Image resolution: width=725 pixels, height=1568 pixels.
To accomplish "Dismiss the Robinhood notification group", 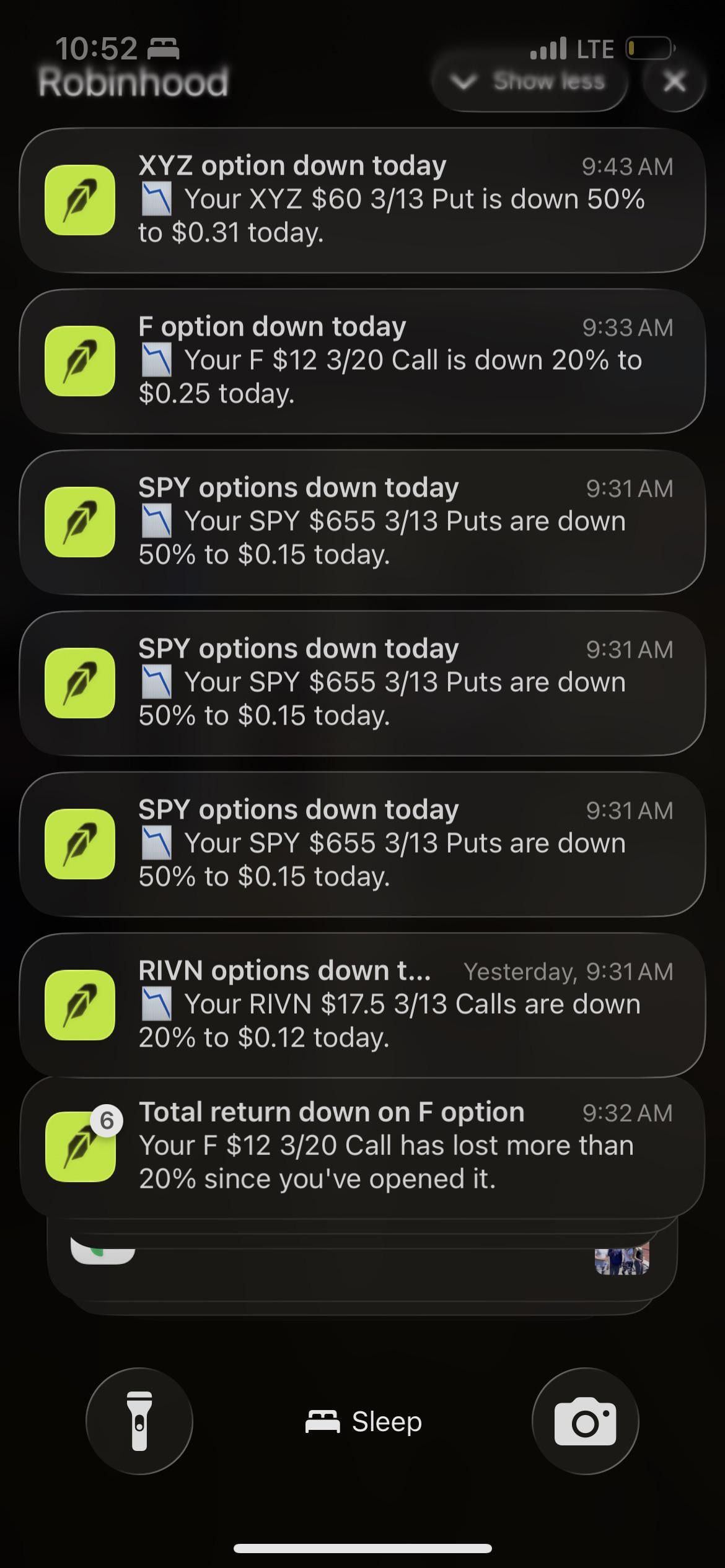I will (x=674, y=81).
